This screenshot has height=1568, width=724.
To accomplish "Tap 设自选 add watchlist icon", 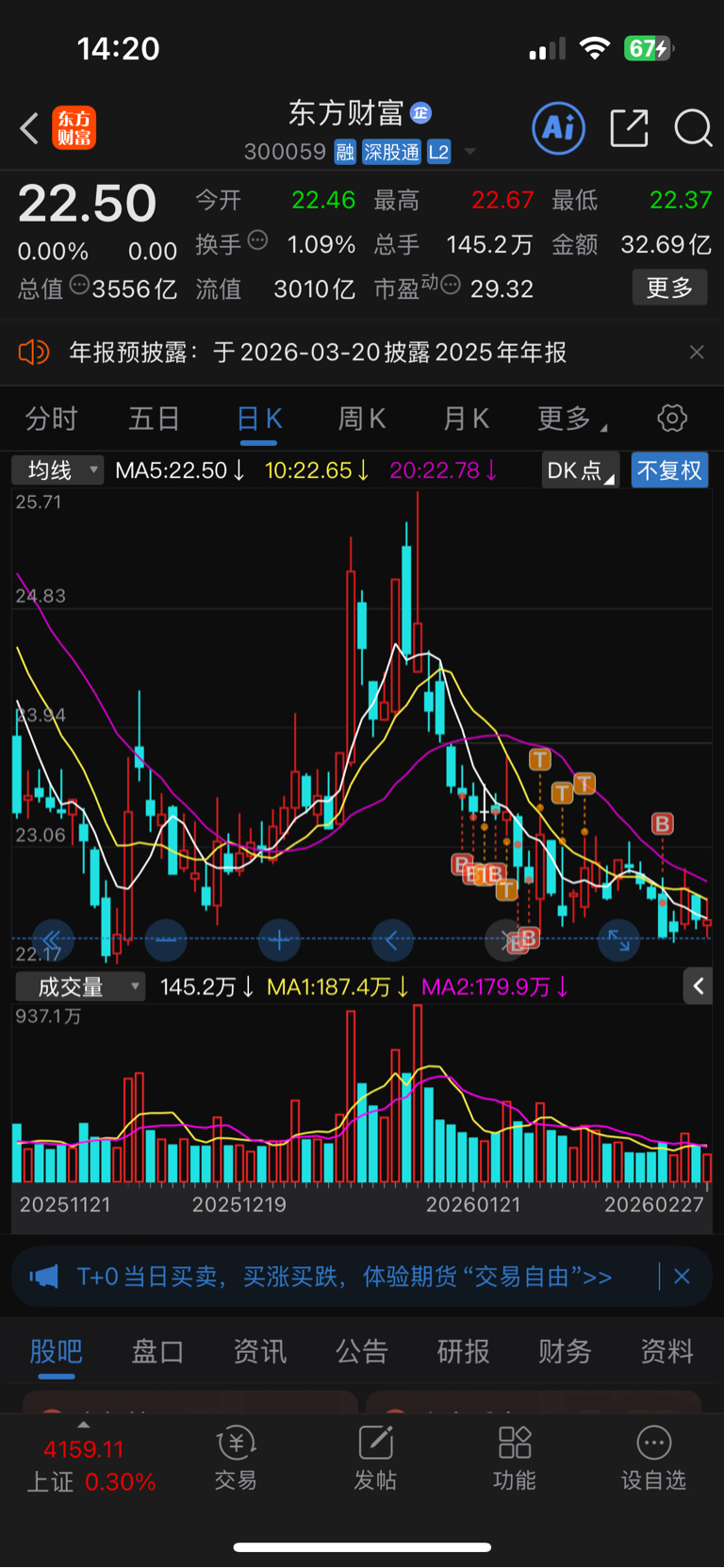I will pyautogui.click(x=654, y=1459).
